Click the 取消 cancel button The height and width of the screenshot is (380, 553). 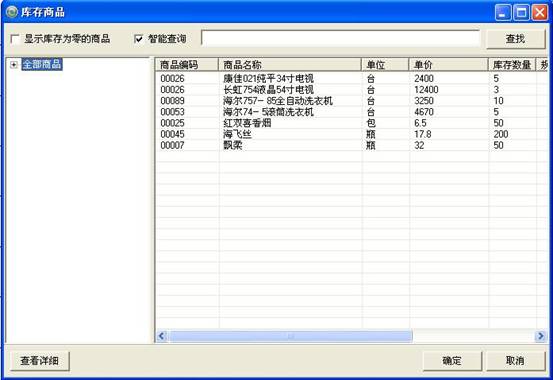pos(515,361)
